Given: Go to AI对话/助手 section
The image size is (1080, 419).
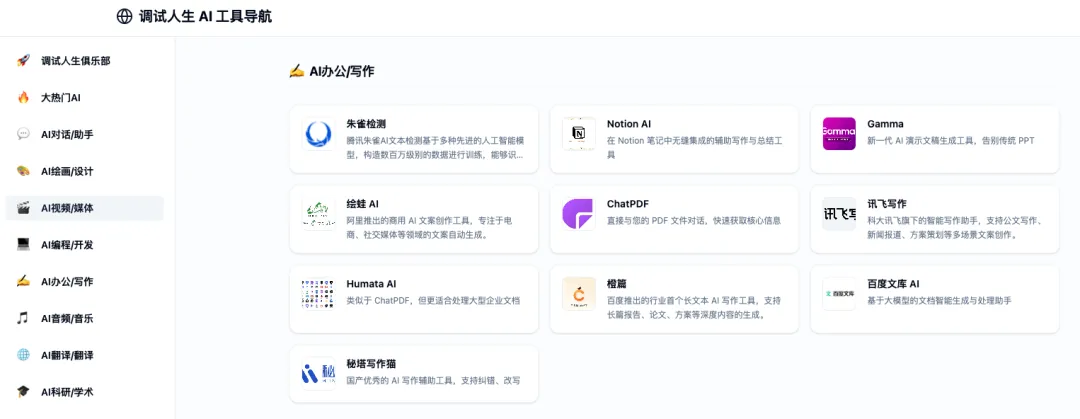Looking at the screenshot, I should tap(85, 134).
